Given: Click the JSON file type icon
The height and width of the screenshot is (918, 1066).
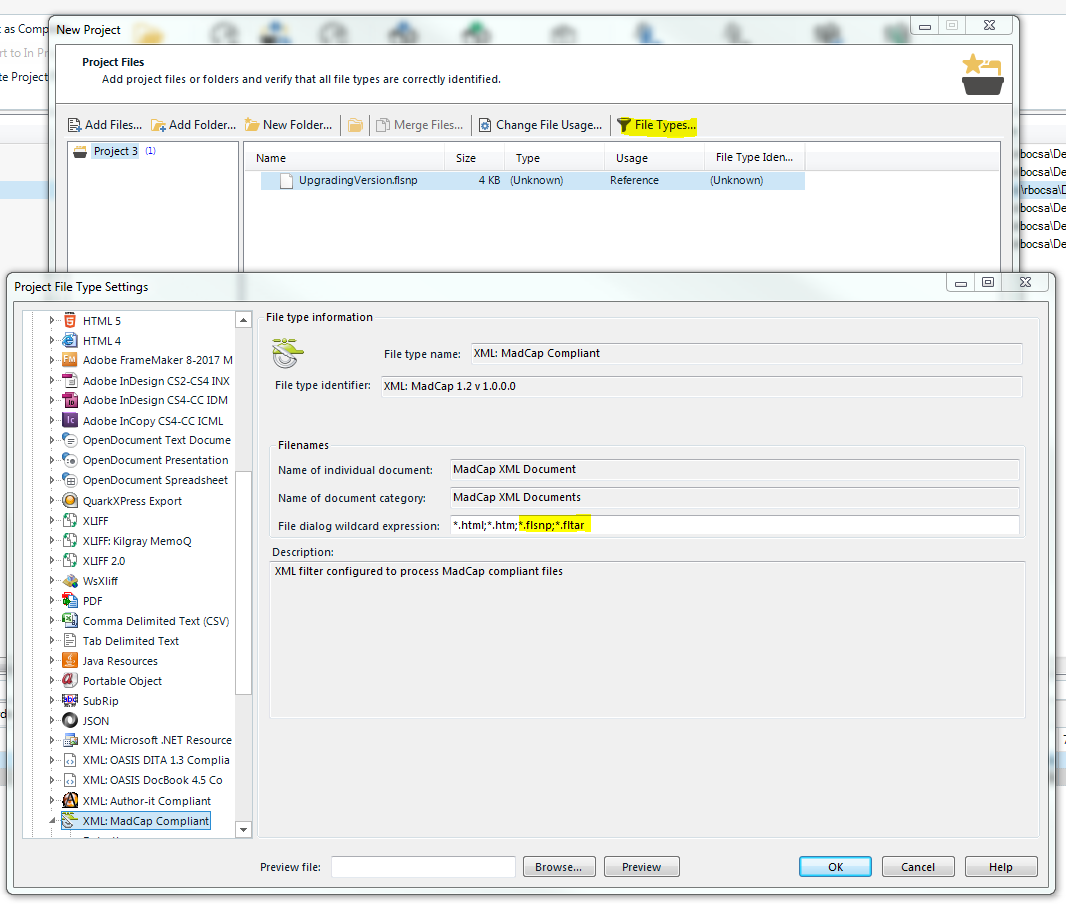Looking at the screenshot, I should tap(70, 720).
